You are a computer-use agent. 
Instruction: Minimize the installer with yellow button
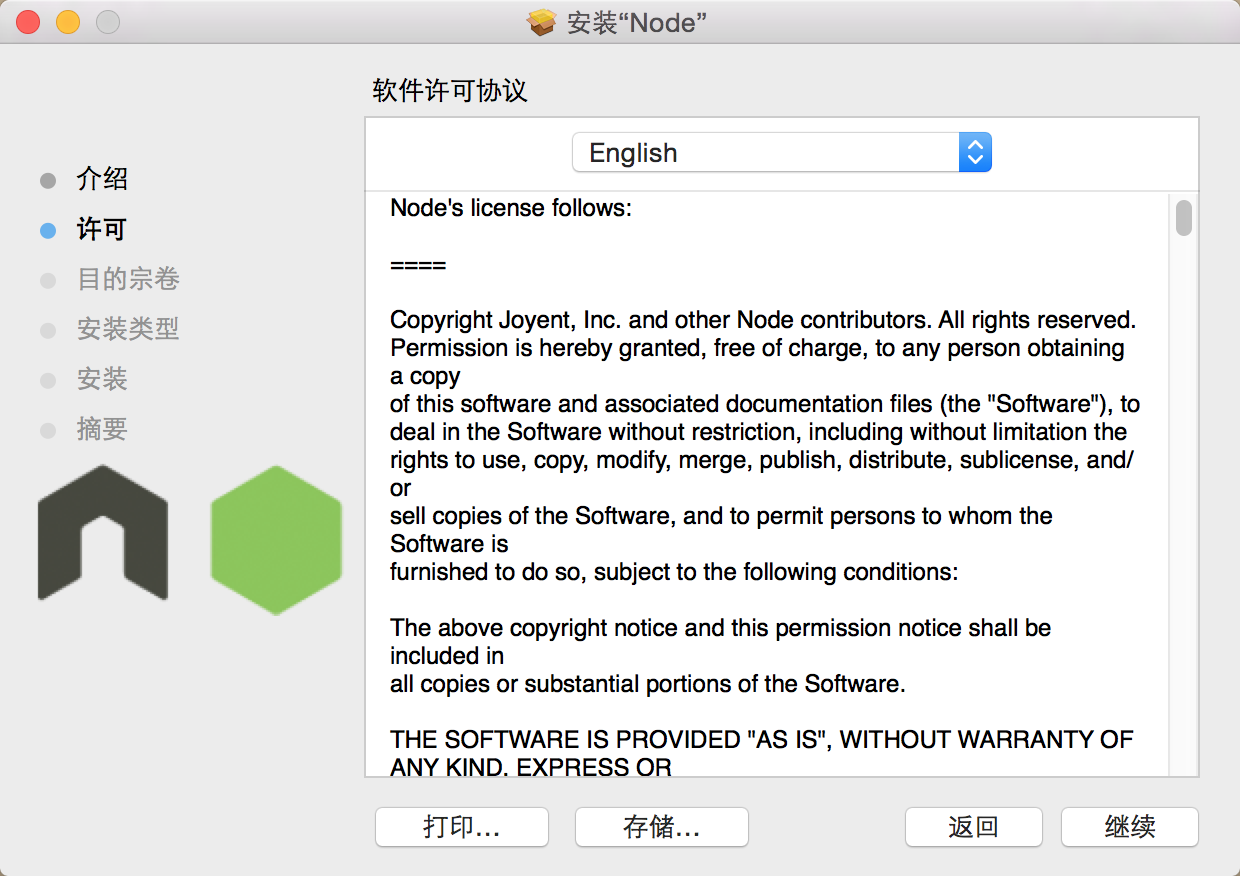[x=68, y=22]
